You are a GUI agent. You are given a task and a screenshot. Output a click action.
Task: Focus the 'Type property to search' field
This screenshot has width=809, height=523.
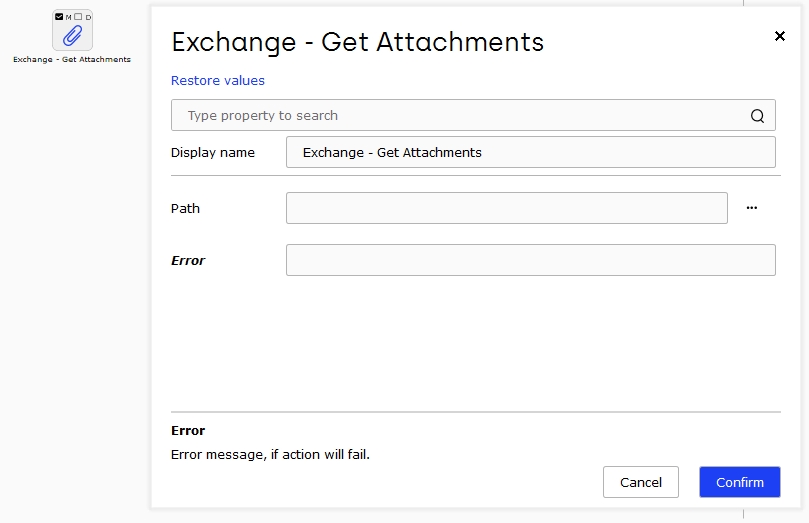[x=473, y=115]
